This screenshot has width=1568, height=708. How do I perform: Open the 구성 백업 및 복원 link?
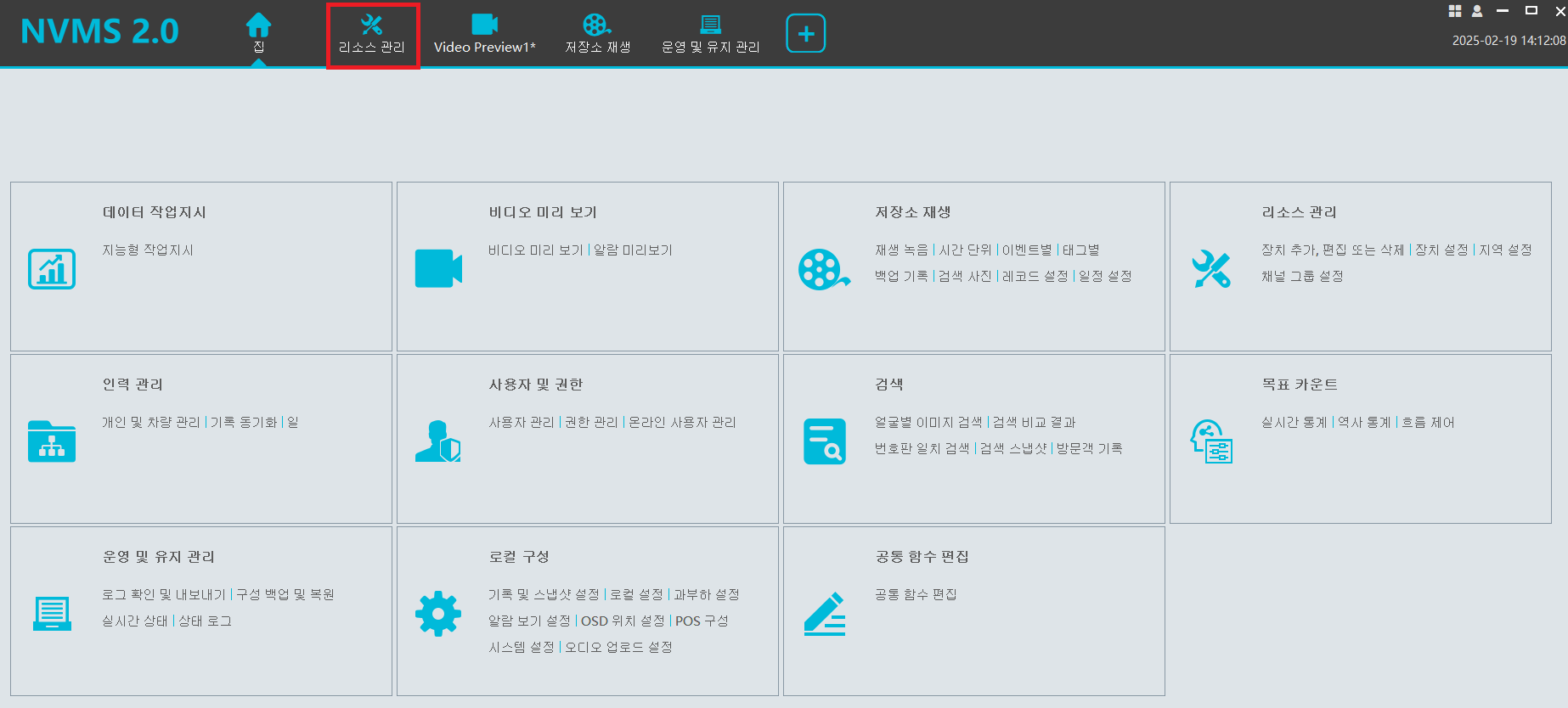285,594
